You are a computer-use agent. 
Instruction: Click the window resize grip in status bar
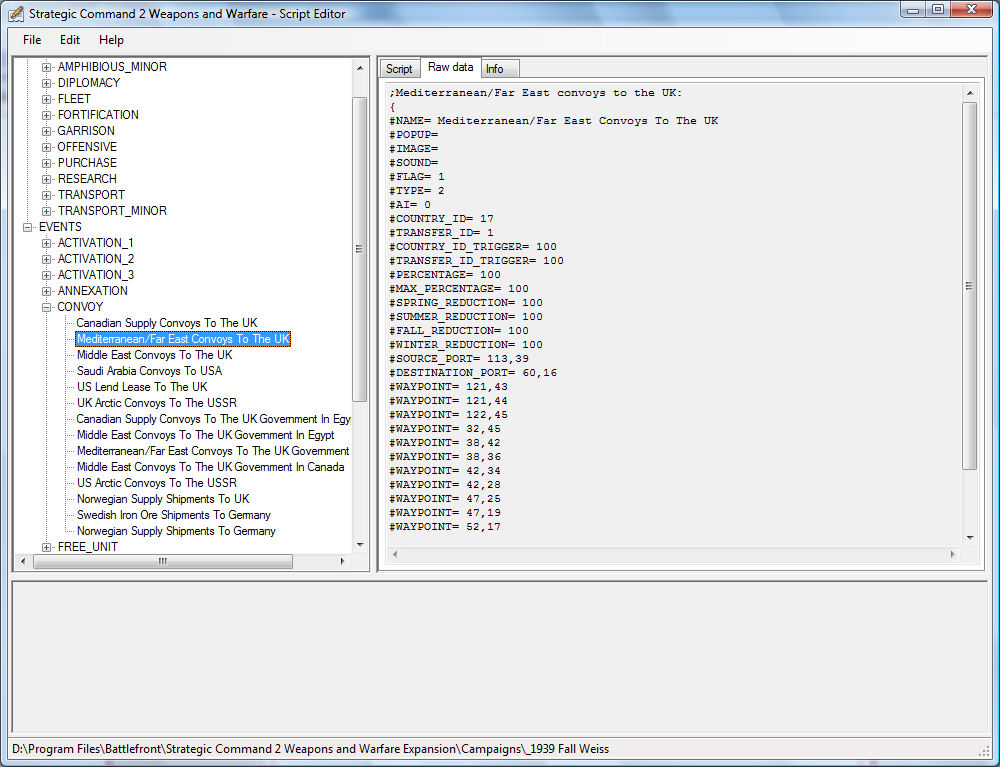pyautogui.click(x=983, y=750)
